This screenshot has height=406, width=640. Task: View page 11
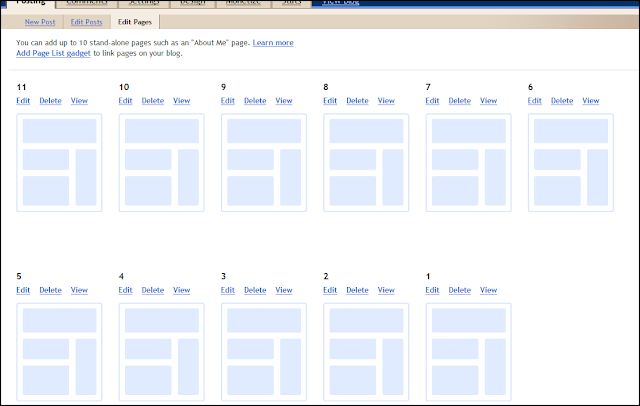[x=79, y=100]
